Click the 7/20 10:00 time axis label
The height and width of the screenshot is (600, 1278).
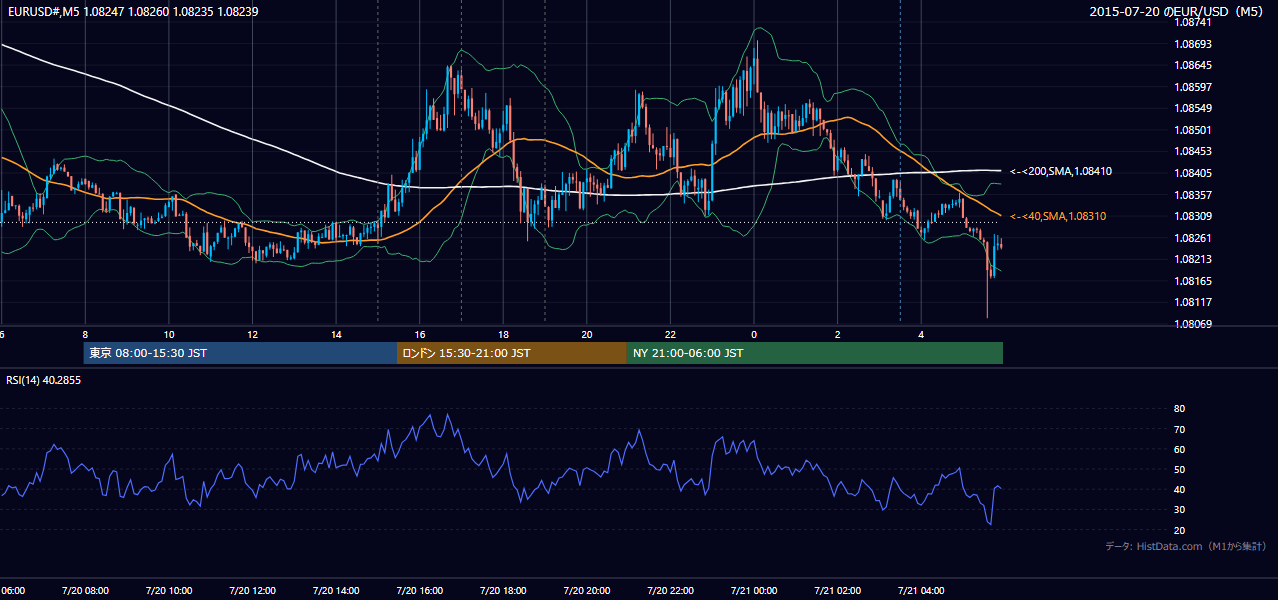click(169, 591)
